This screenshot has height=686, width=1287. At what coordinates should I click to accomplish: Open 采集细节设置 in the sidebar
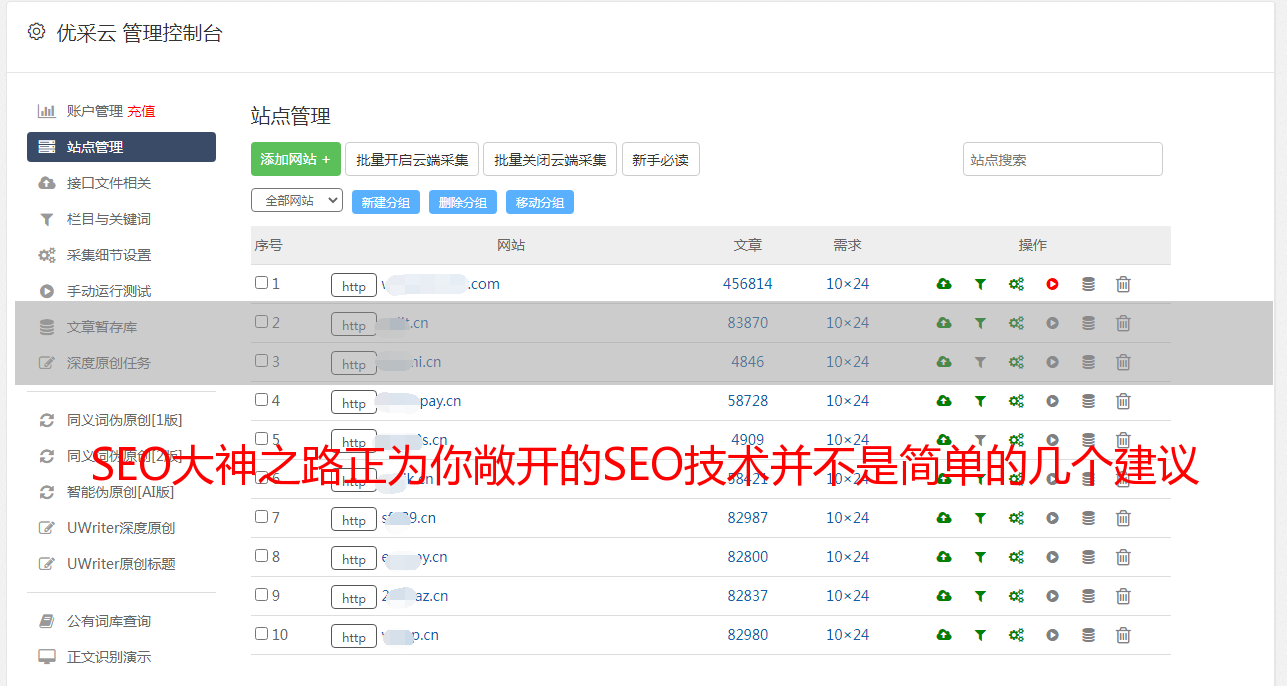coord(109,255)
